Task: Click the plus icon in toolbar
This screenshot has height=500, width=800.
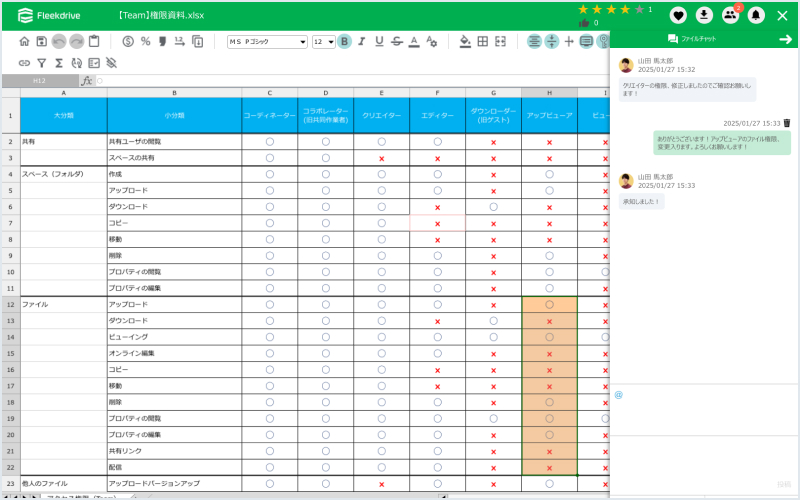Action: (569, 42)
